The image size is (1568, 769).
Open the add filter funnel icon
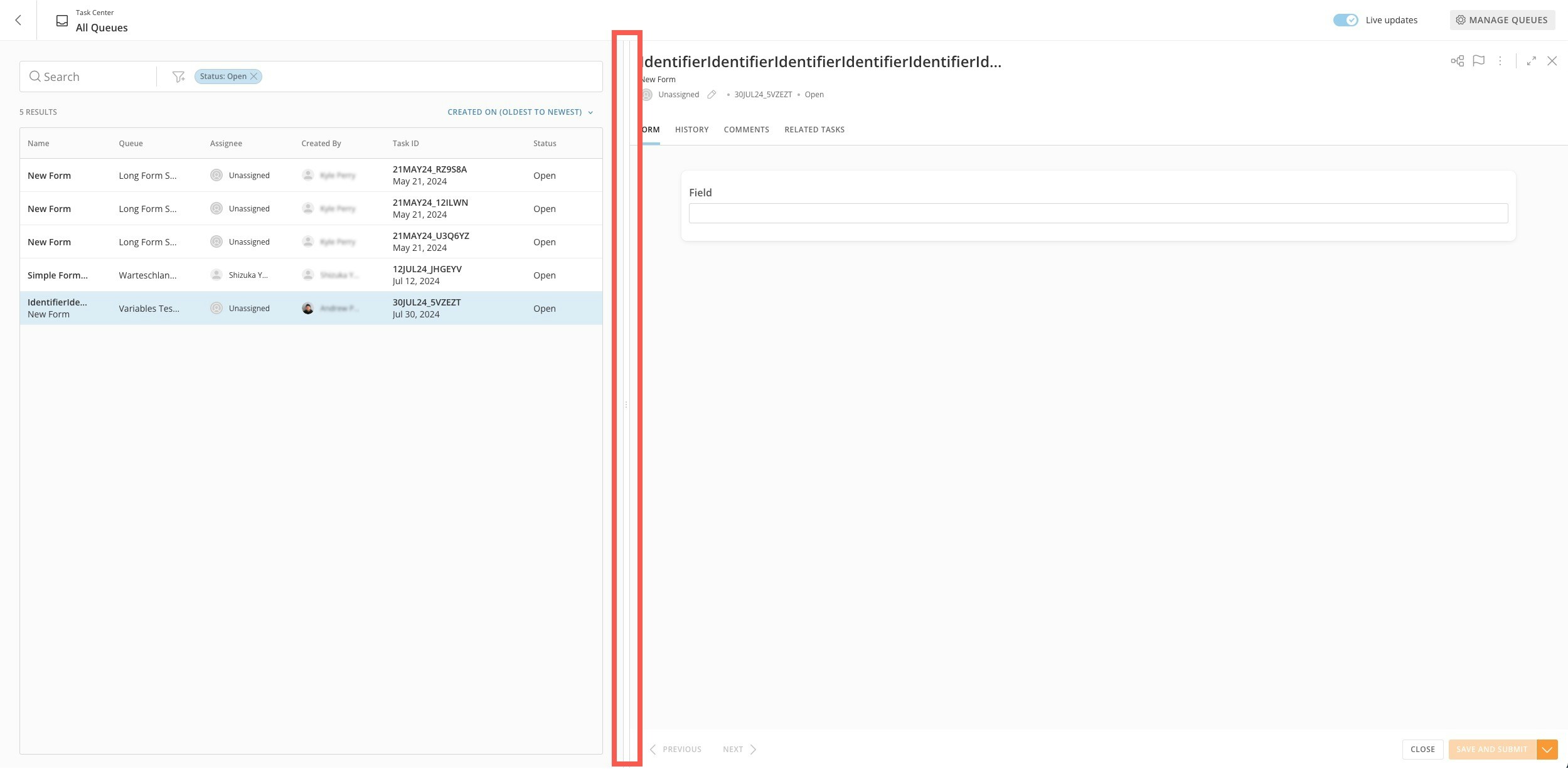178,77
